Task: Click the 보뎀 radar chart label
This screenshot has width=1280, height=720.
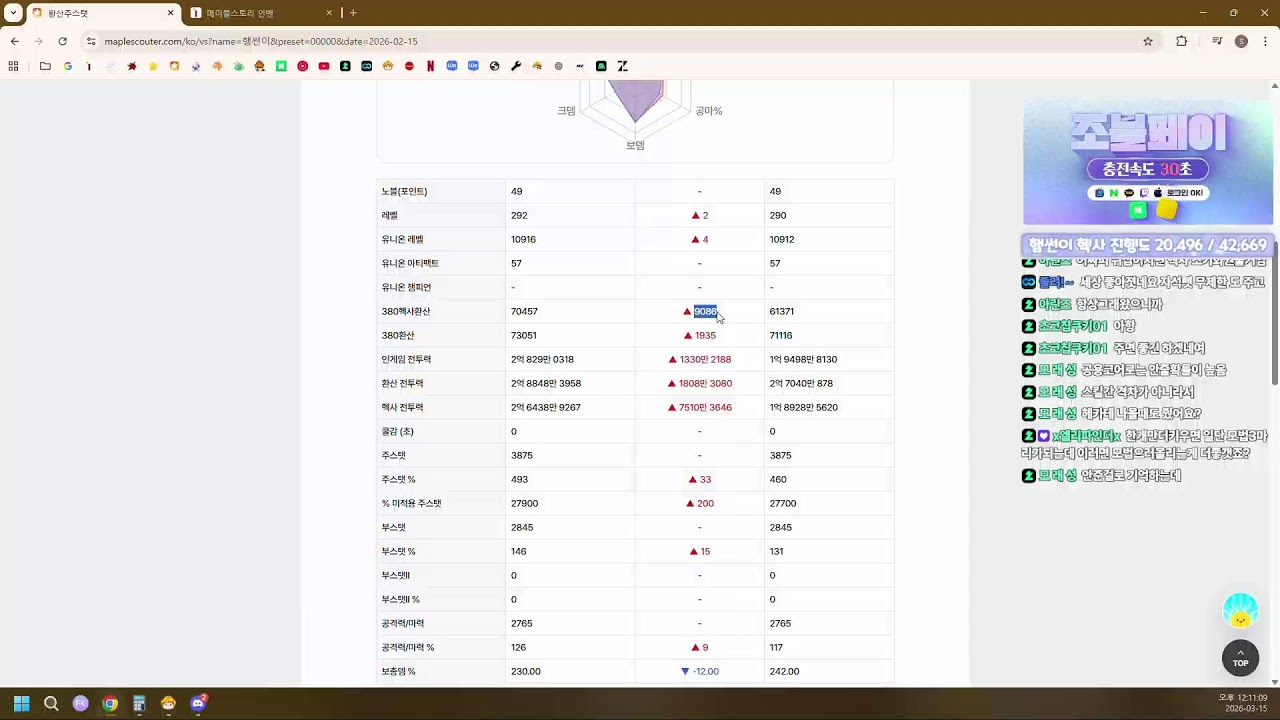Action: [x=635, y=145]
